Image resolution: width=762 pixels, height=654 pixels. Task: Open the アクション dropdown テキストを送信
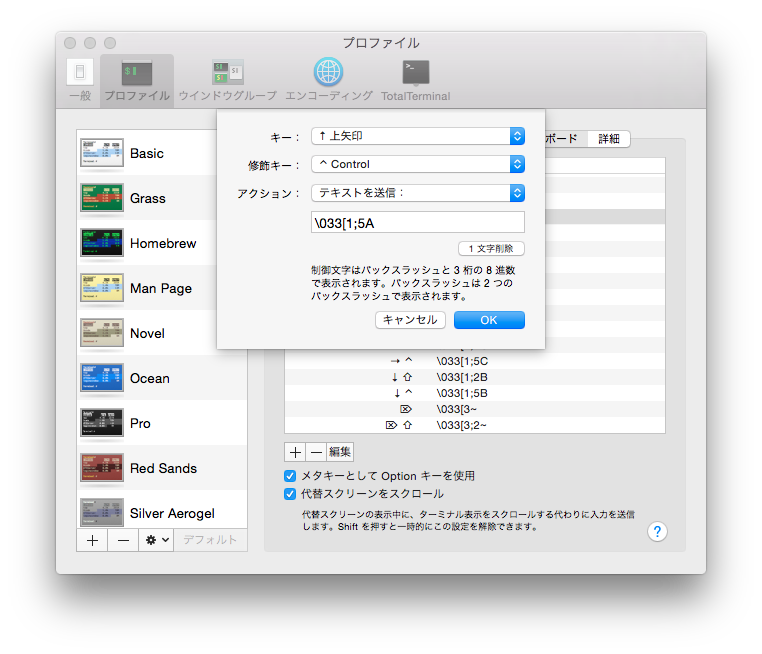pos(418,193)
